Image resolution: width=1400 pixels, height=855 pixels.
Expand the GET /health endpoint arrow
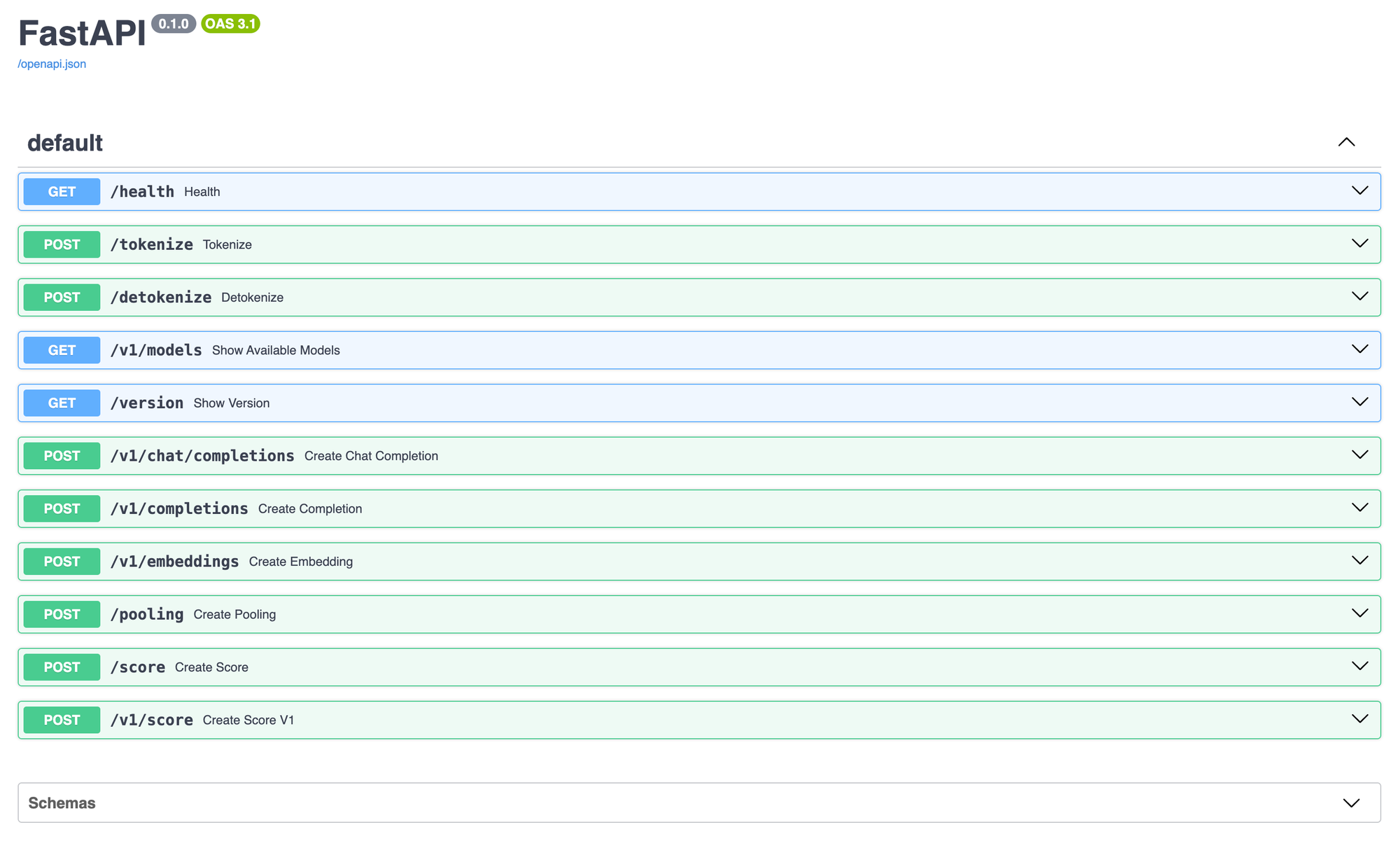(x=1359, y=191)
